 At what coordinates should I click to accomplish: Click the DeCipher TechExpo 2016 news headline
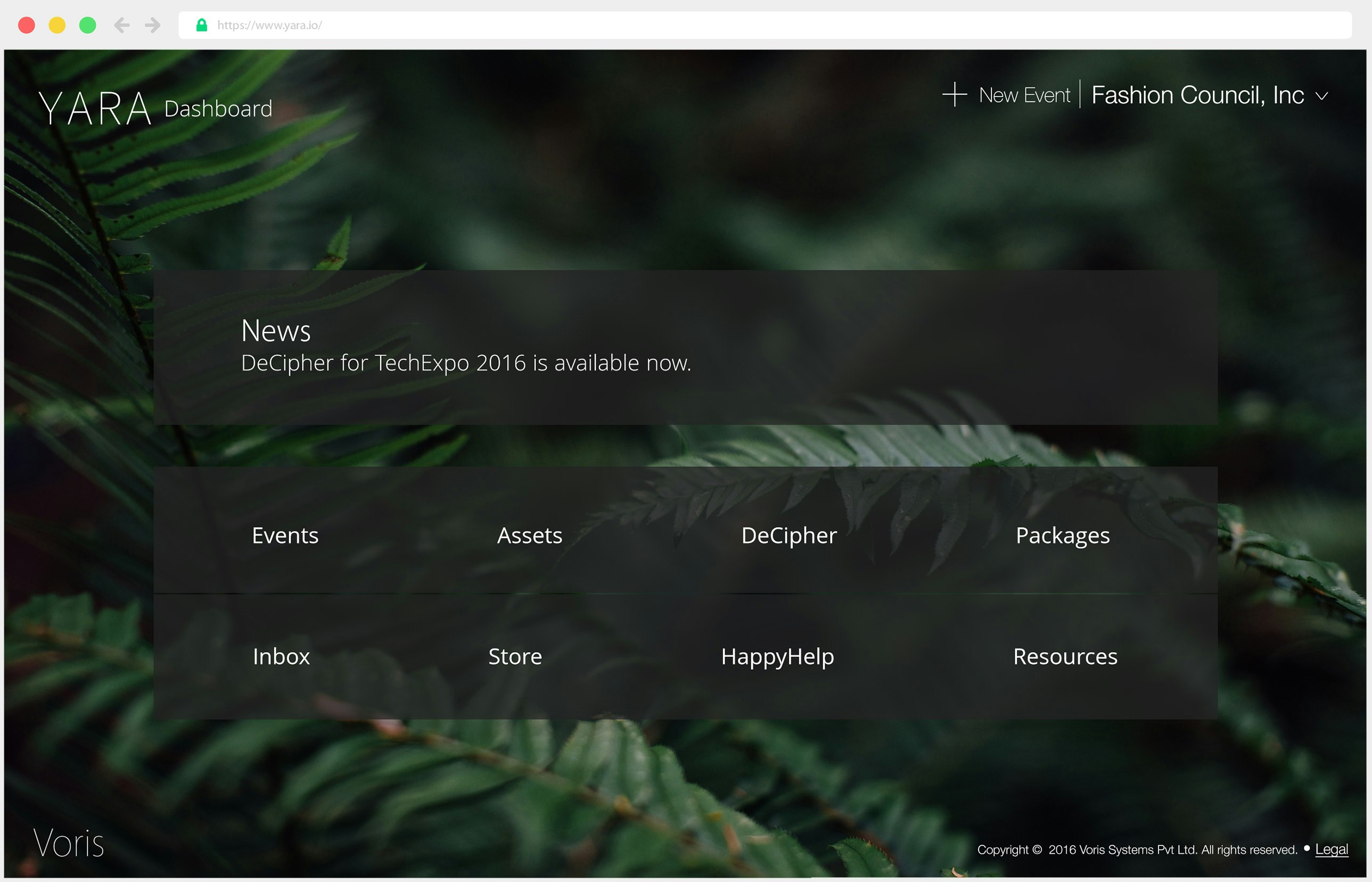466,363
